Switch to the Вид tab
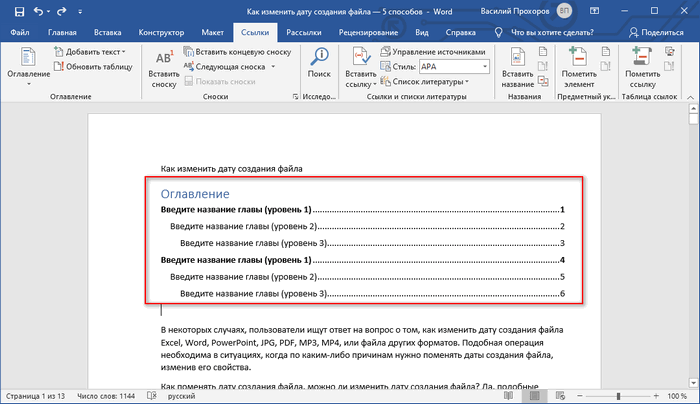 (x=421, y=33)
